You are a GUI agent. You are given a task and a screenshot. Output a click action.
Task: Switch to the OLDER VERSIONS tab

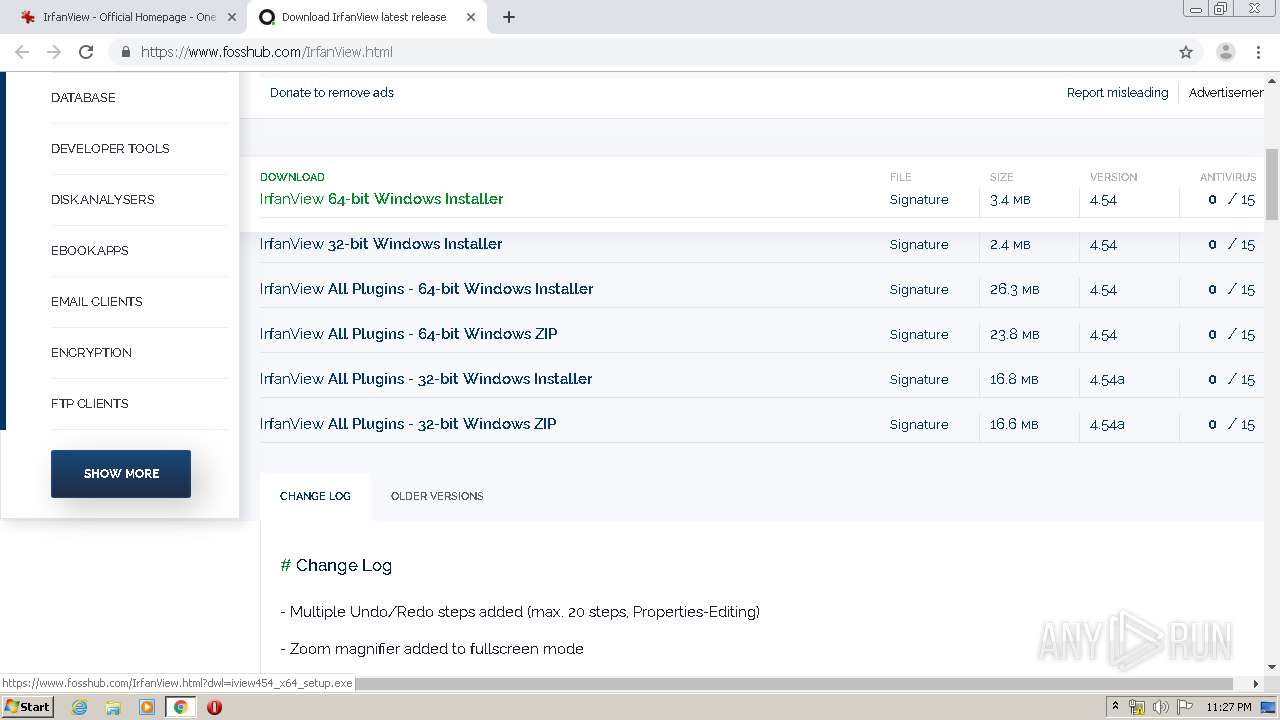[437, 496]
